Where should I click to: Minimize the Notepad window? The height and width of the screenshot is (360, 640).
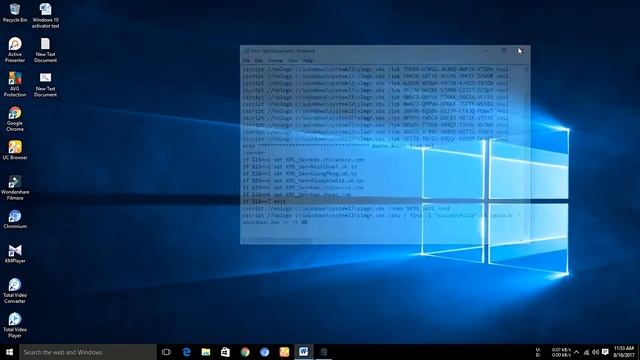(x=487, y=51)
